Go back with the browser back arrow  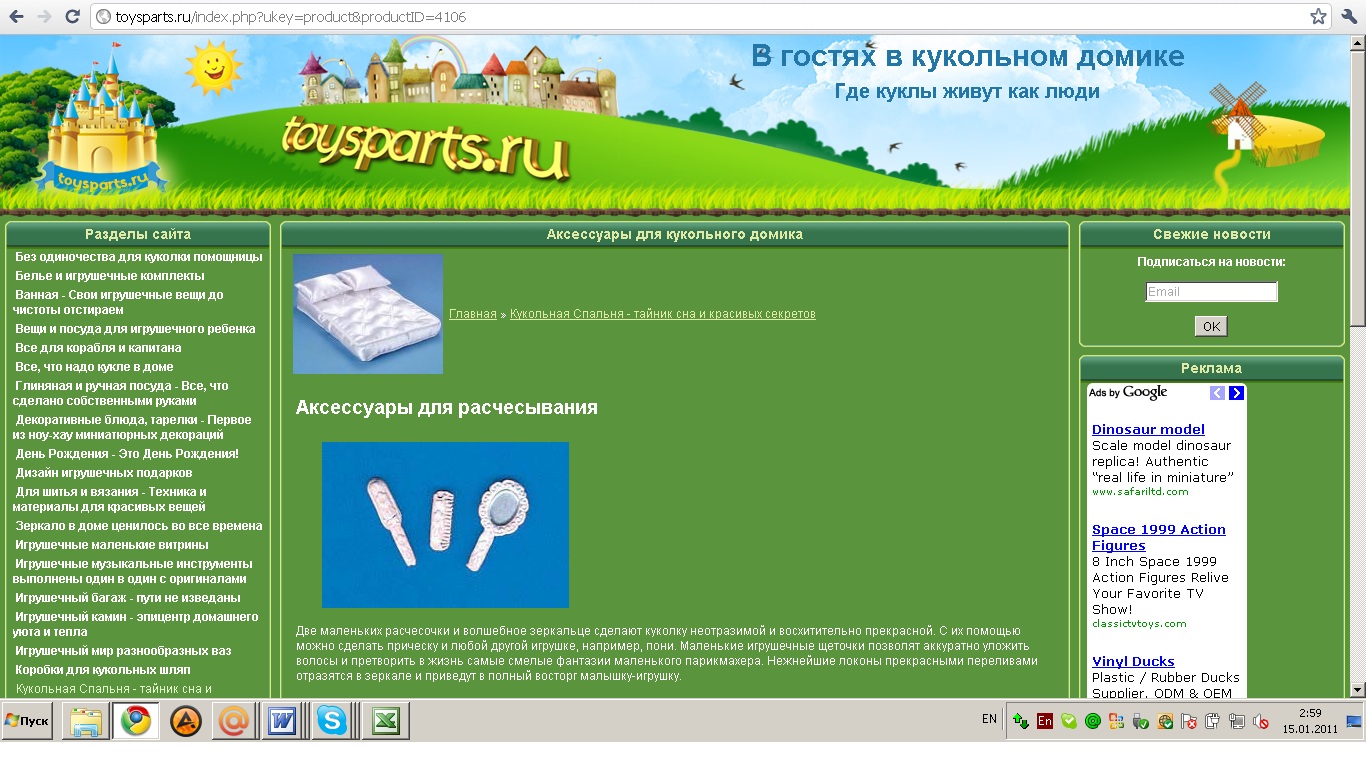point(16,17)
